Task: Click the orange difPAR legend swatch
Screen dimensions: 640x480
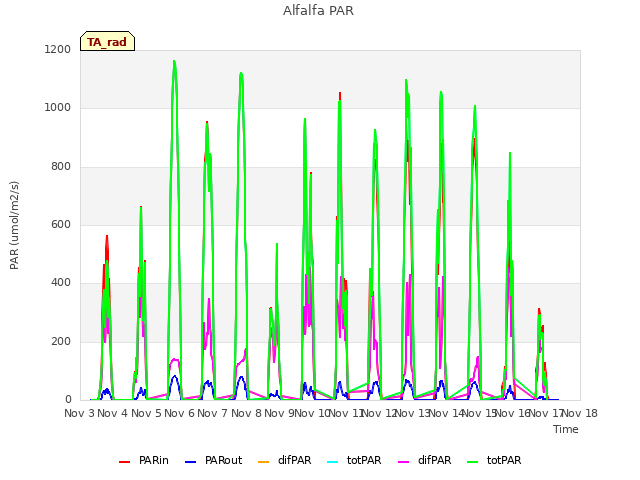Action: (264, 462)
